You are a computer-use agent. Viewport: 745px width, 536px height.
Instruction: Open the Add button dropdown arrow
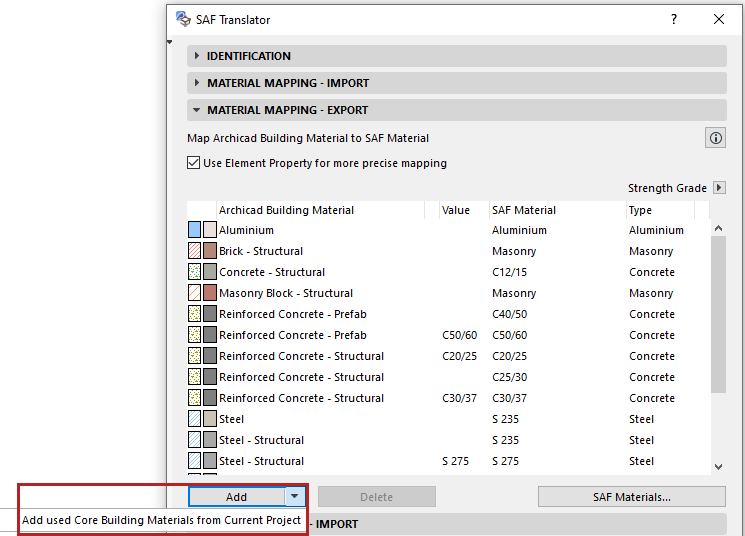pos(294,496)
